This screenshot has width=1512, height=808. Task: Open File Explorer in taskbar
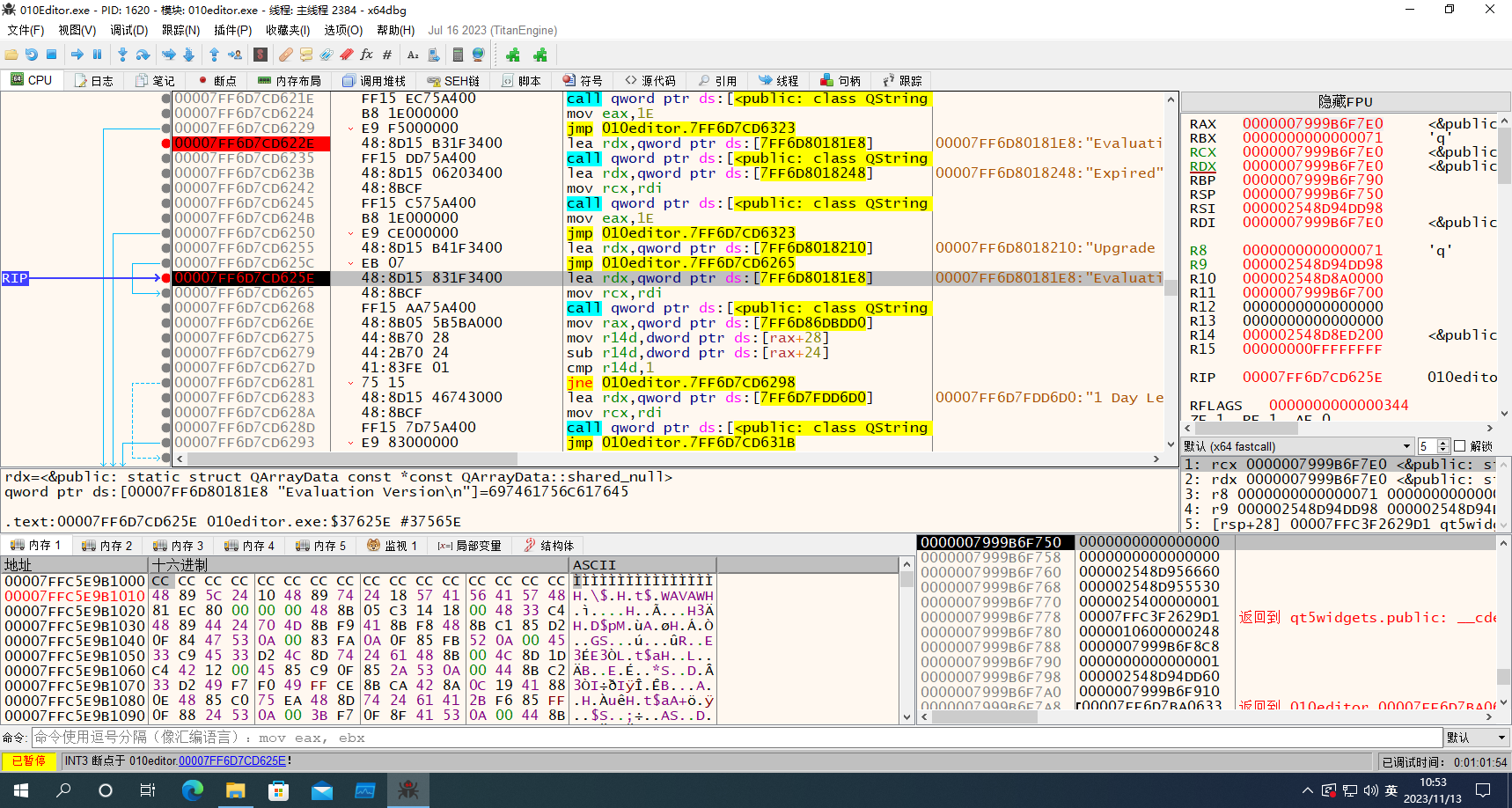[236, 790]
